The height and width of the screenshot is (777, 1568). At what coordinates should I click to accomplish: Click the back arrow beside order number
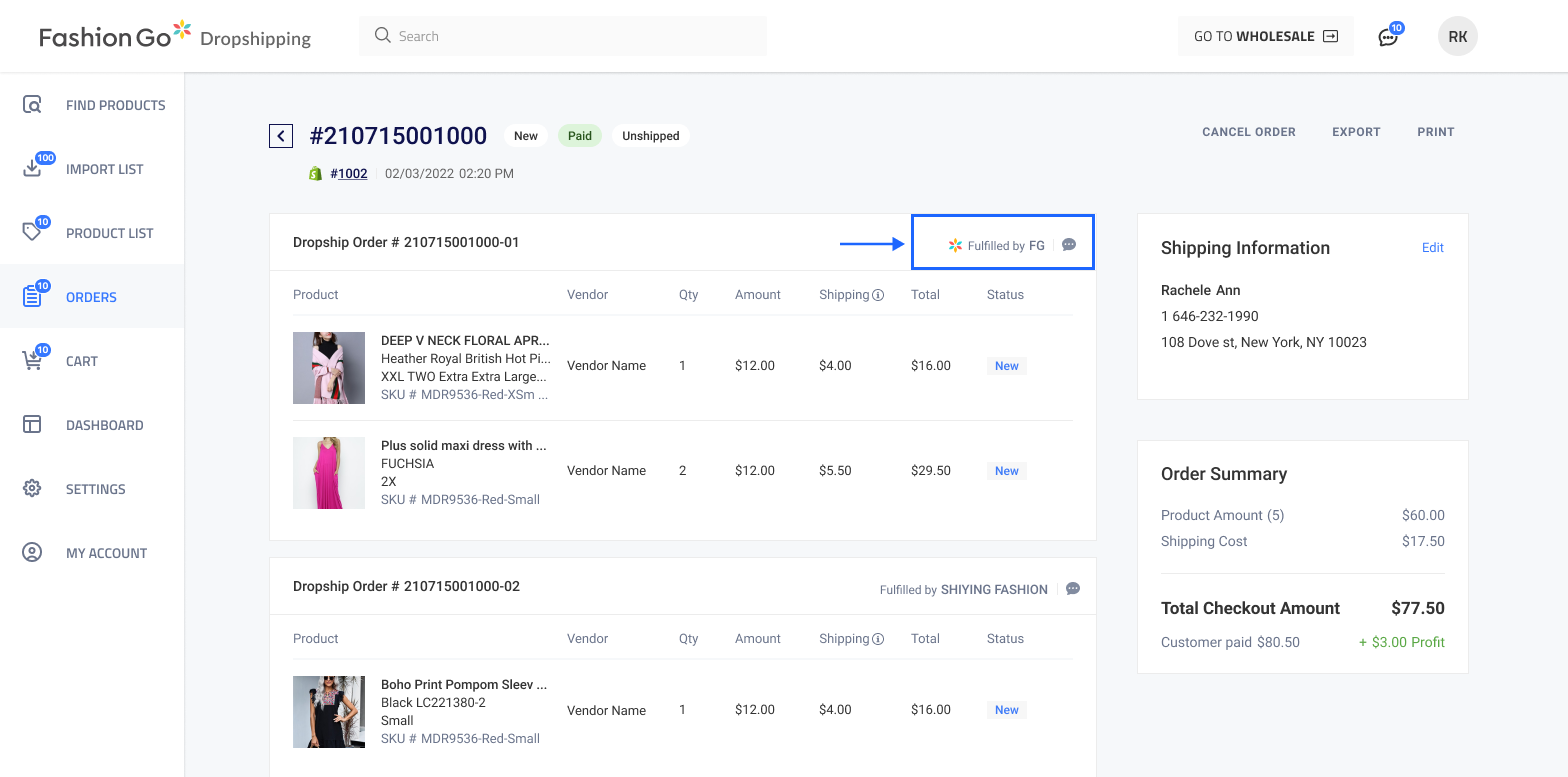[x=281, y=136]
